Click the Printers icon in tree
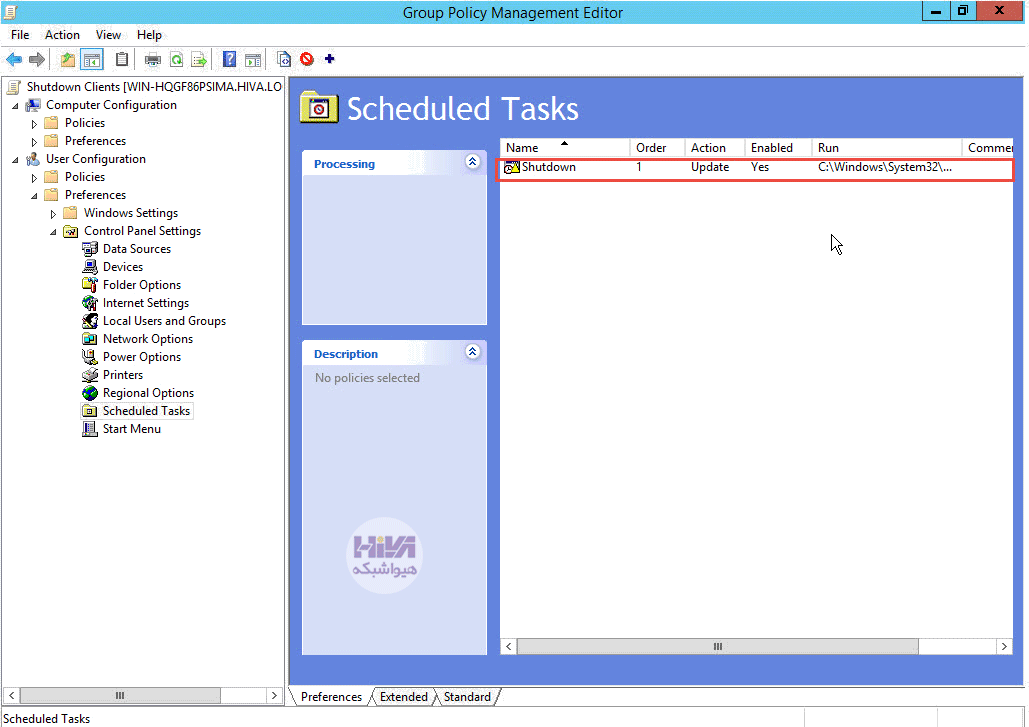Image resolution: width=1029 pixels, height=727 pixels. 90,375
